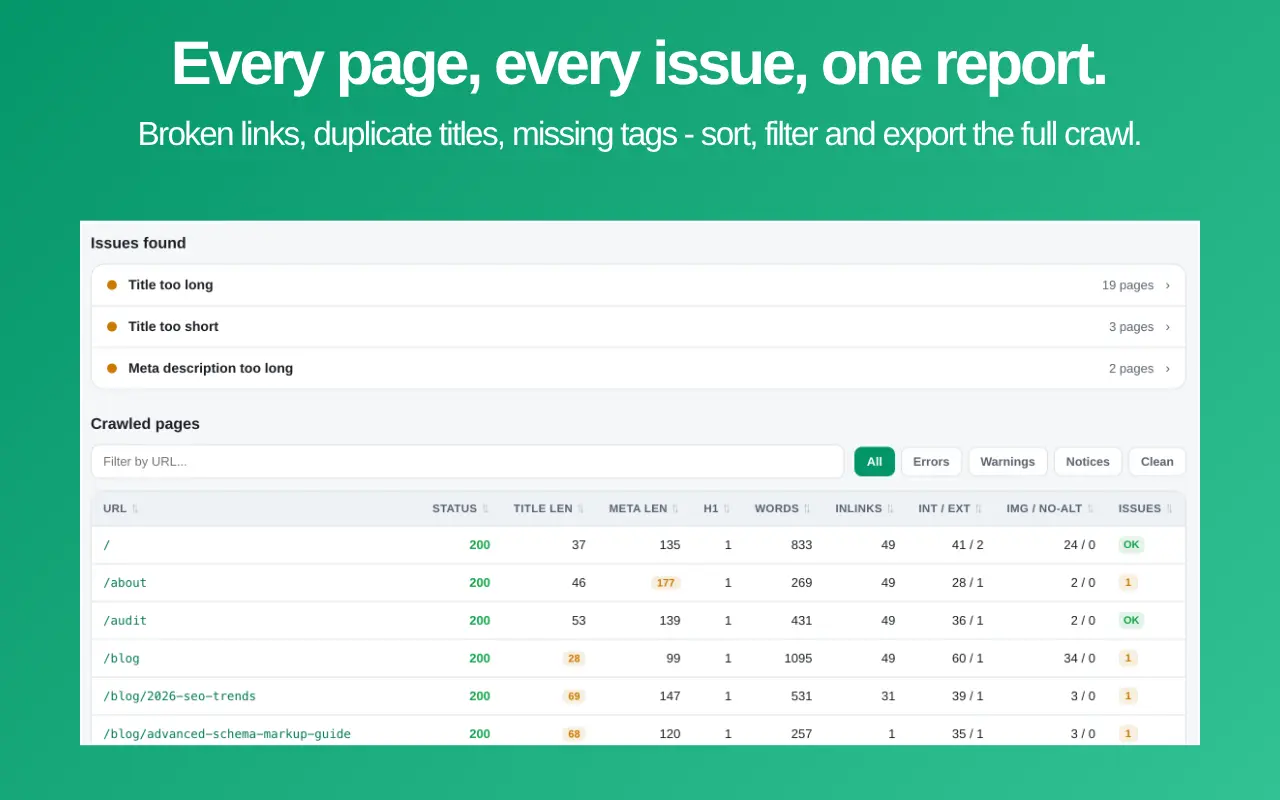Expand Title too long chevron
This screenshot has height=800, width=1280.
pyautogui.click(x=1167, y=285)
